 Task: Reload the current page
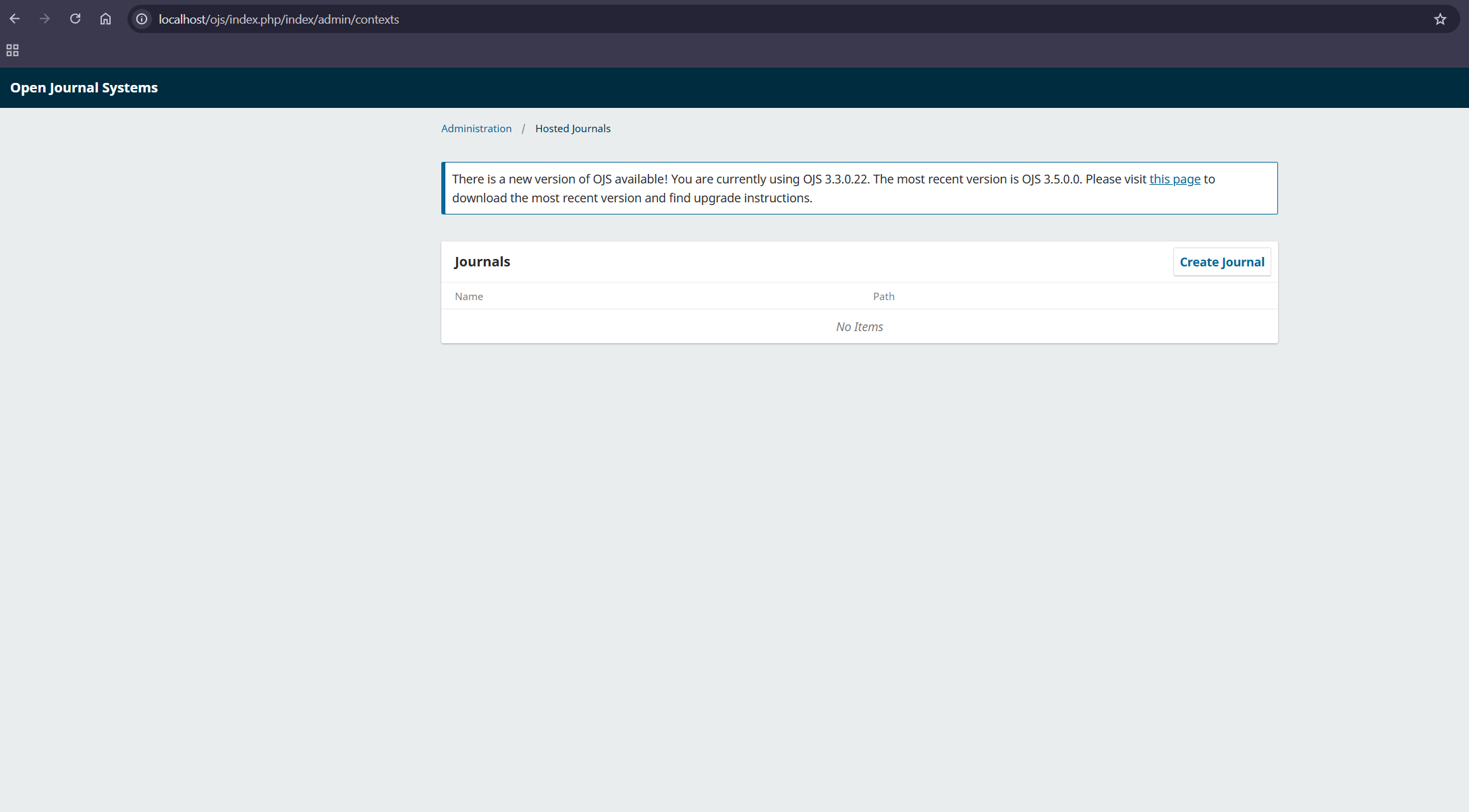tap(75, 19)
